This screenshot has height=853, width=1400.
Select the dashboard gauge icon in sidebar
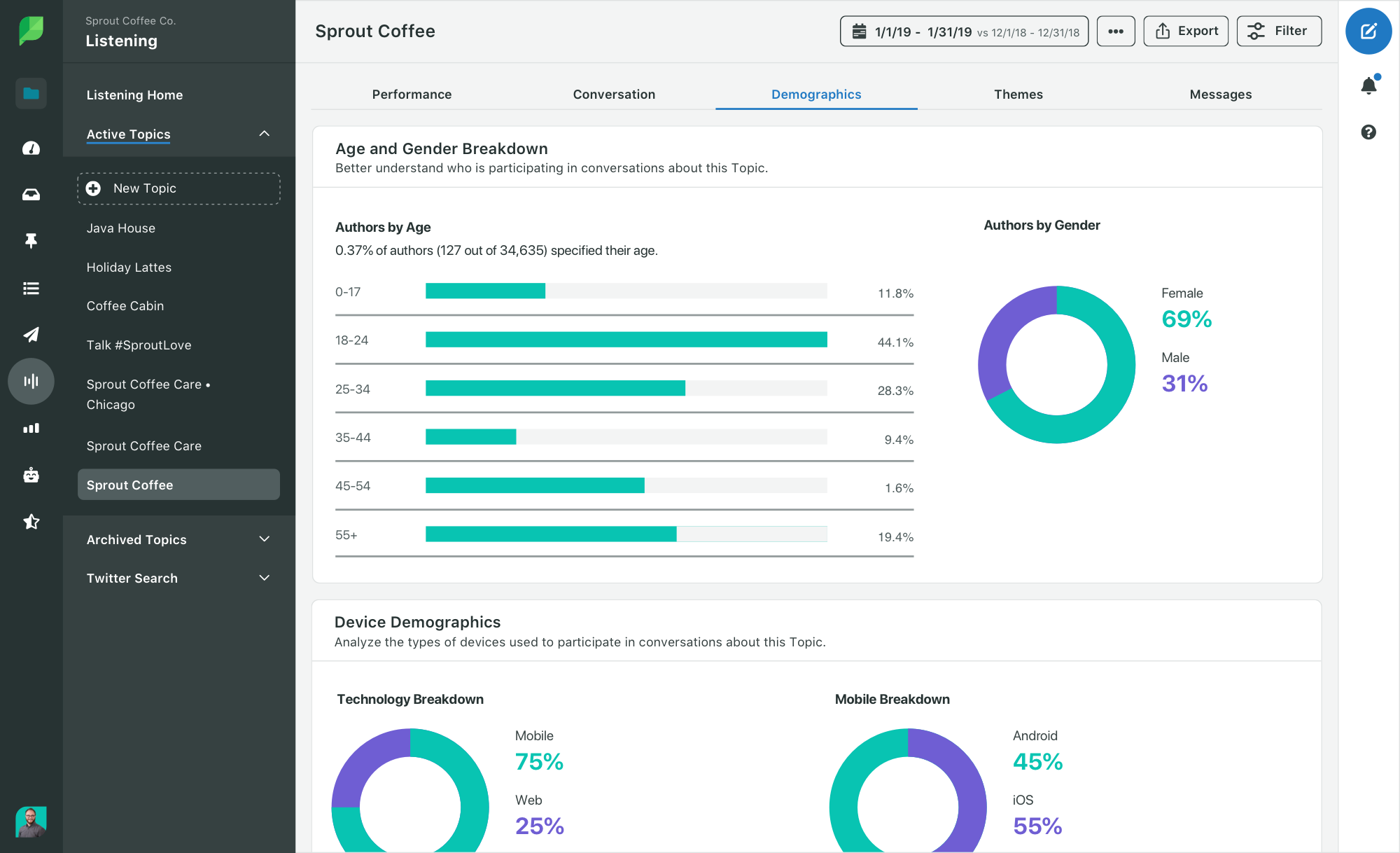(x=31, y=148)
